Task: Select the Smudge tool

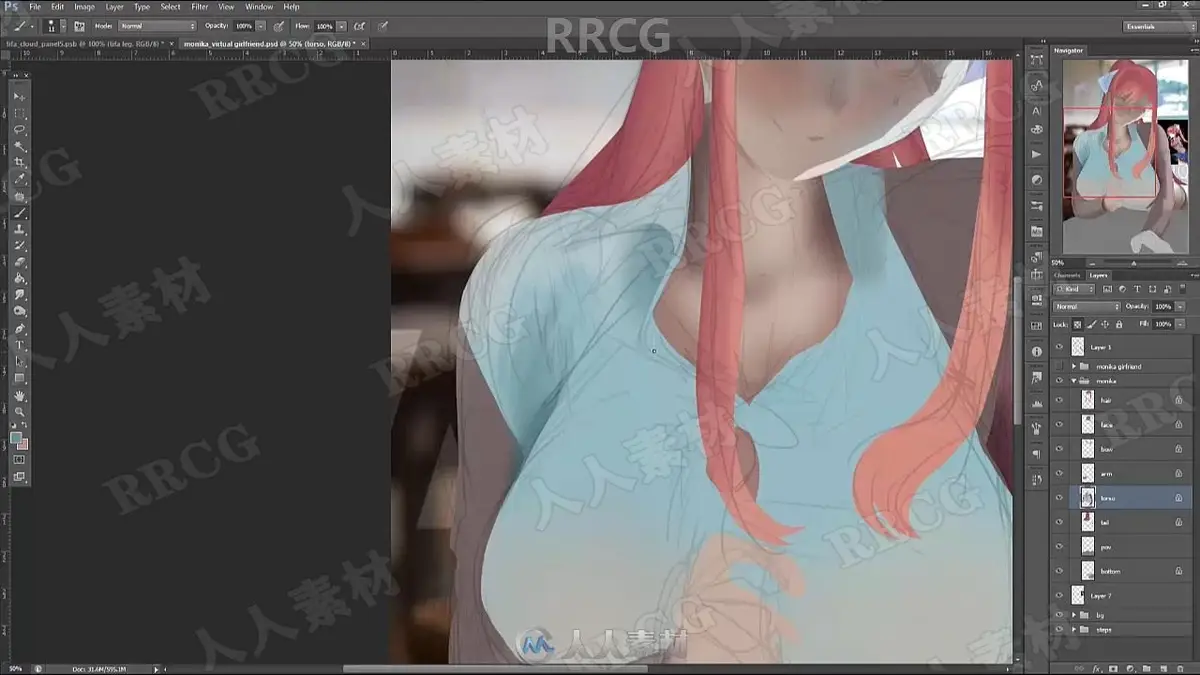Action: pyautogui.click(x=19, y=295)
